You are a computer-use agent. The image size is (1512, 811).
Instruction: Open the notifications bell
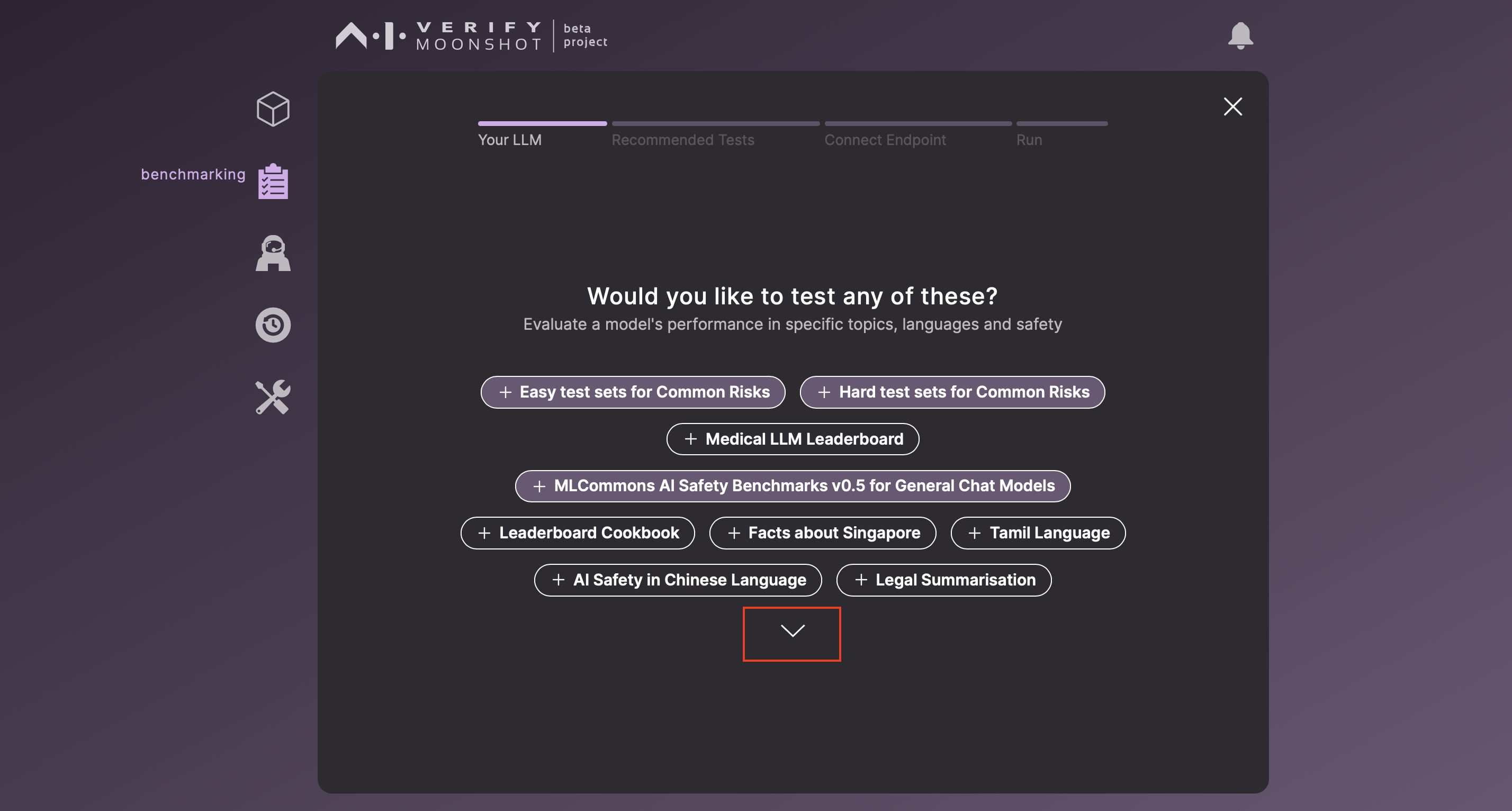[x=1240, y=36]
